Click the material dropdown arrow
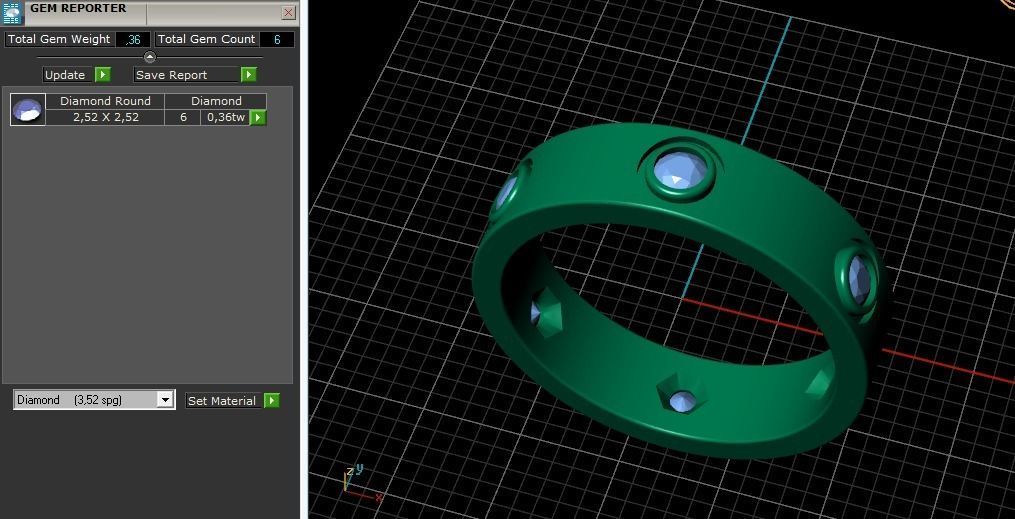Screen dimensions: 1015x519 (166, 400)
